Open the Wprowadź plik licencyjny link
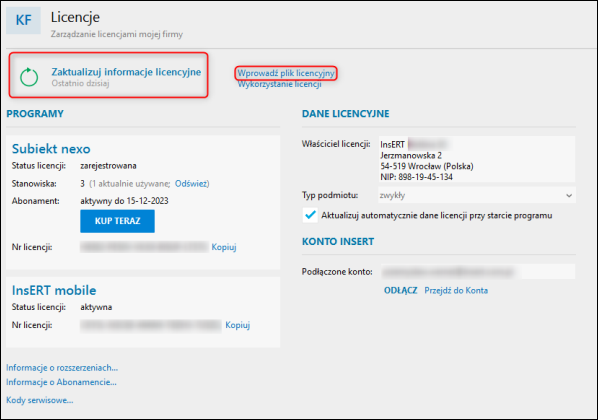Viewport: 598px width, 420px height. (286, 73)
